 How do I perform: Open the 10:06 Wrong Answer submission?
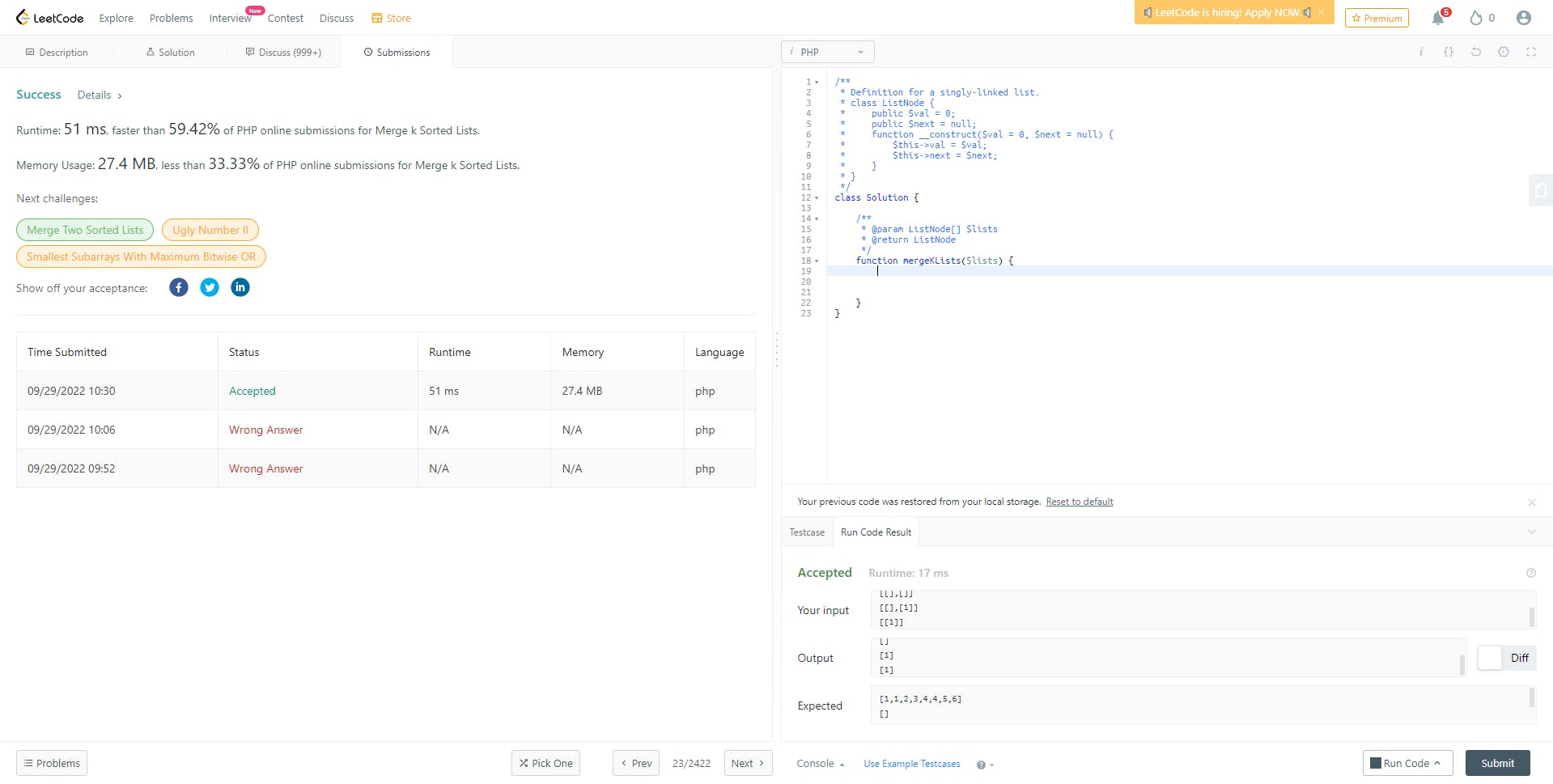(265, 430)
